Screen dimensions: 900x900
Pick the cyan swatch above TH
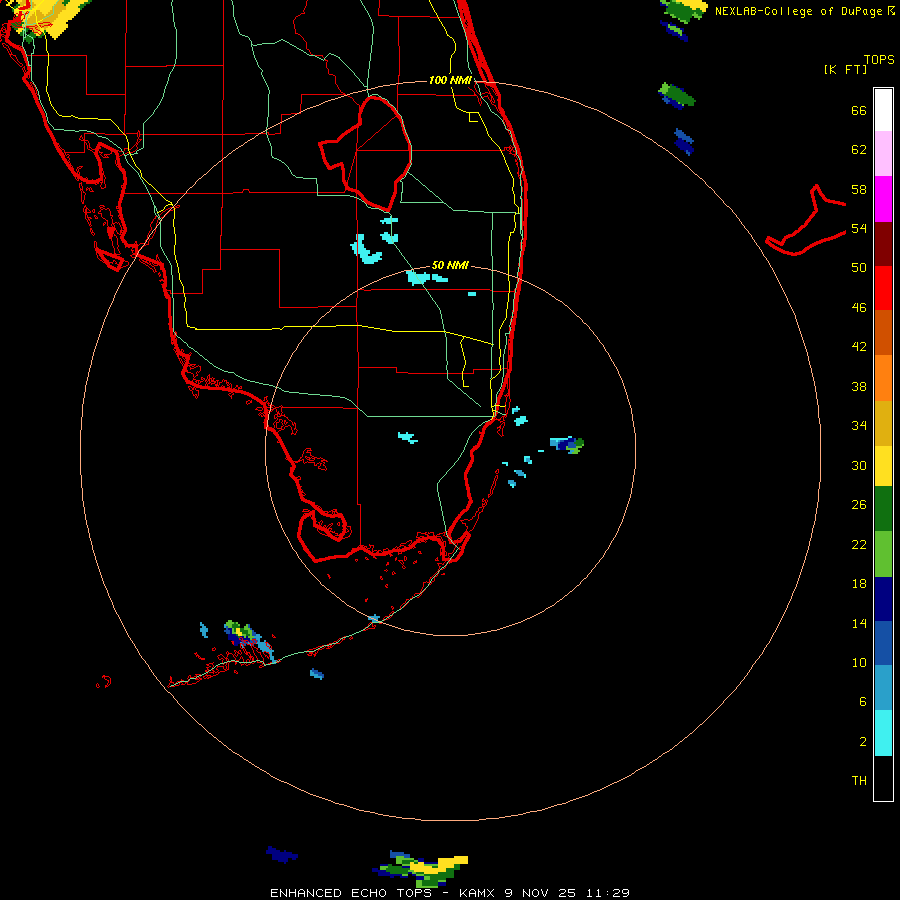883,733
